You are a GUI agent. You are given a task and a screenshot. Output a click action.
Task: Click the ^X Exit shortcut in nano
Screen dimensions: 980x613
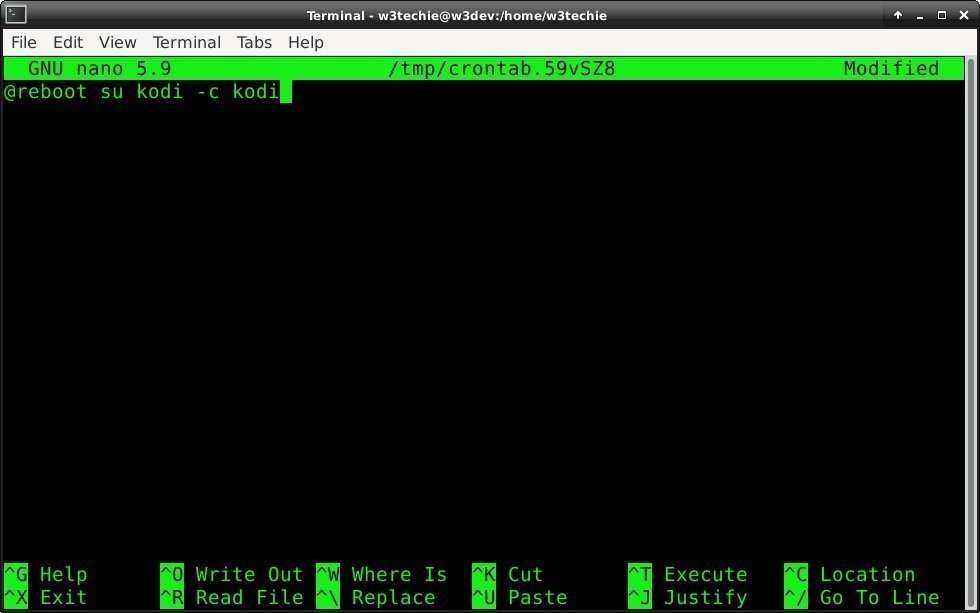click(45, 597)
